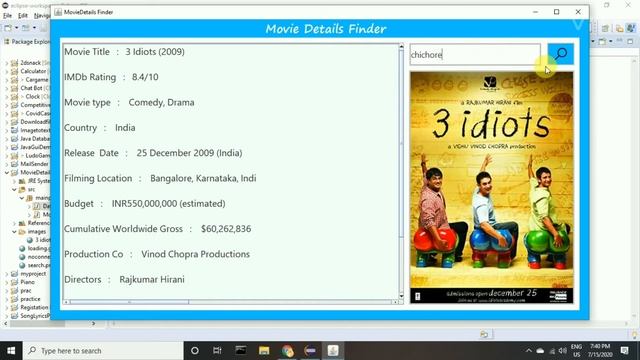Select the Package Explorer tab in Eclipse

(x=27, y=42)
